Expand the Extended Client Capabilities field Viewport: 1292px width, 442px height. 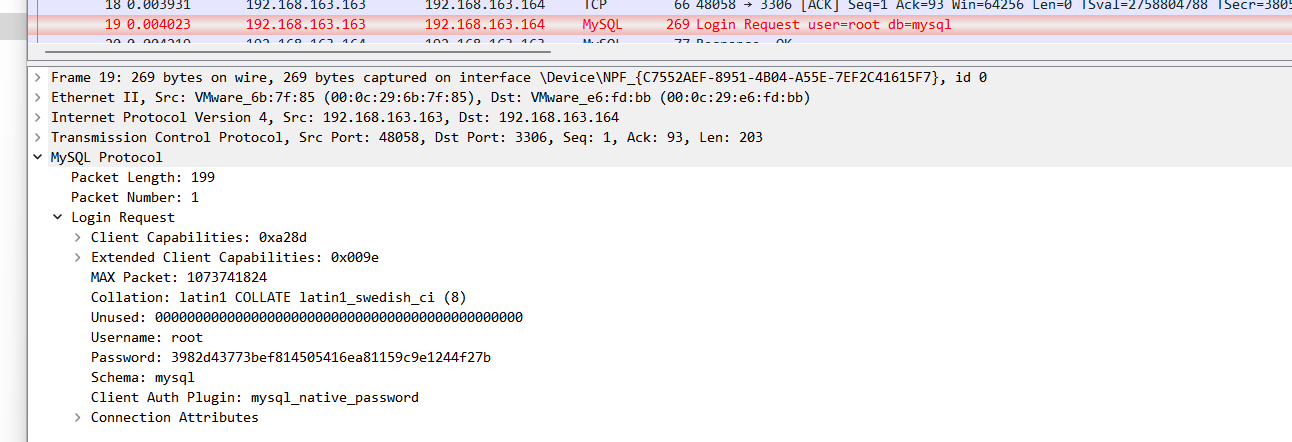(78, 258)
